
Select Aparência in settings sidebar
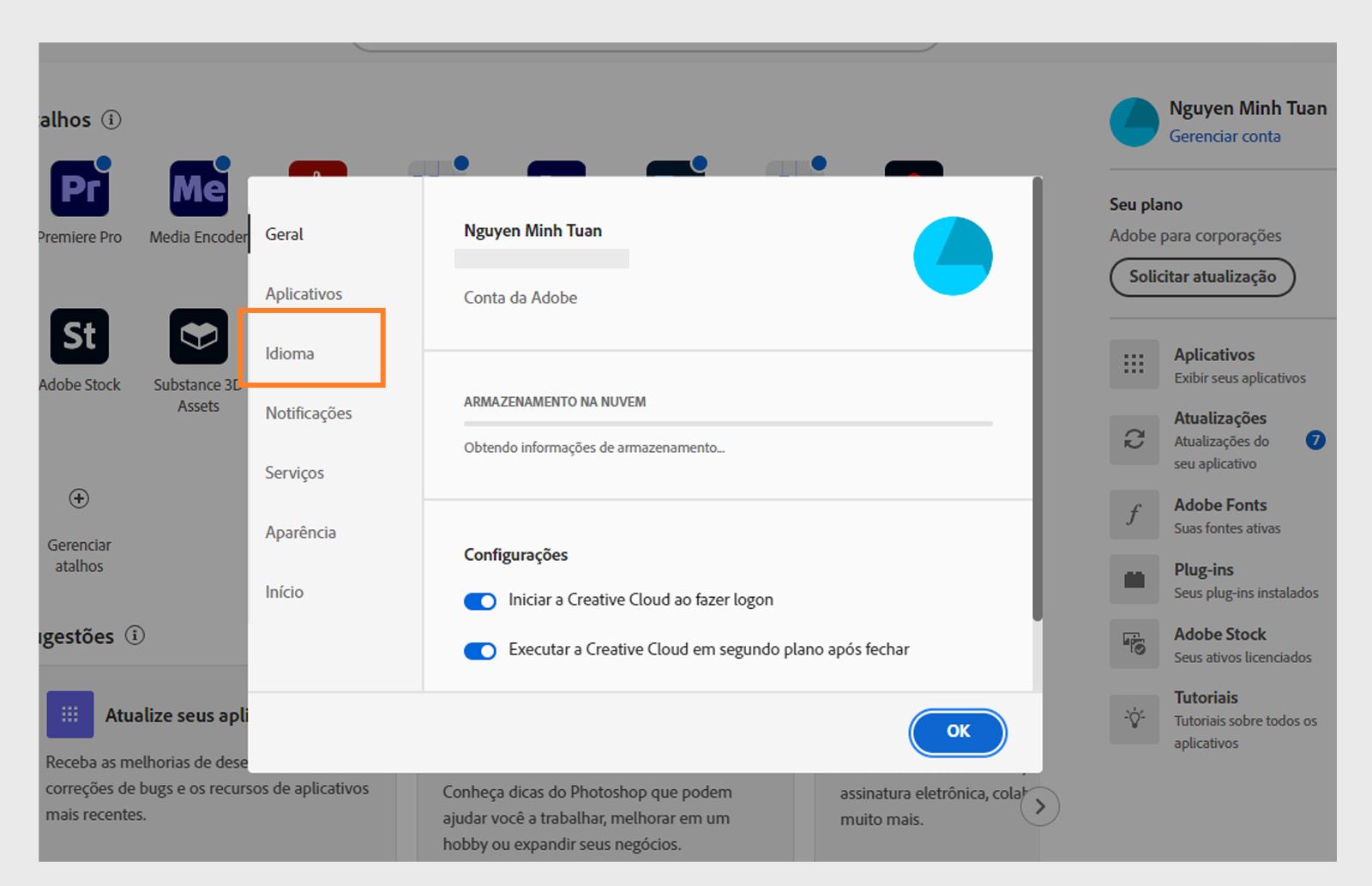point(300,532)
